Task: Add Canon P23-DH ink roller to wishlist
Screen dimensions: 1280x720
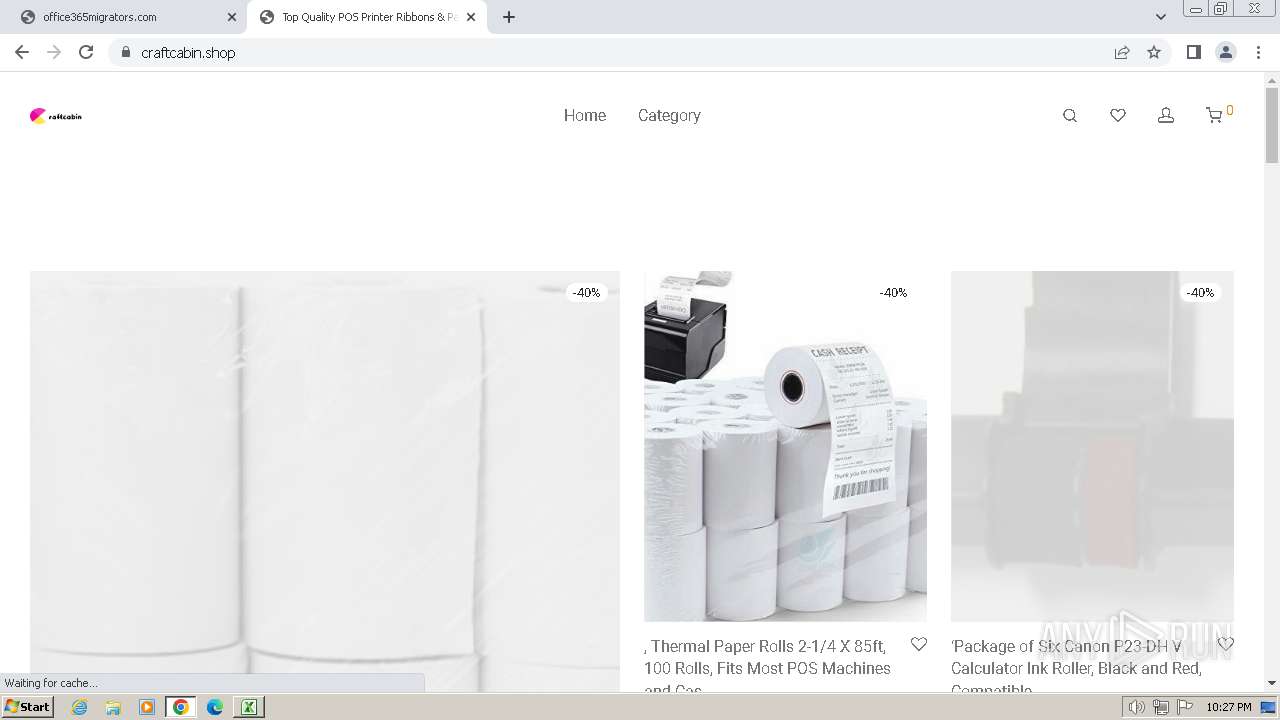Action: click(x=1226, y=645)
